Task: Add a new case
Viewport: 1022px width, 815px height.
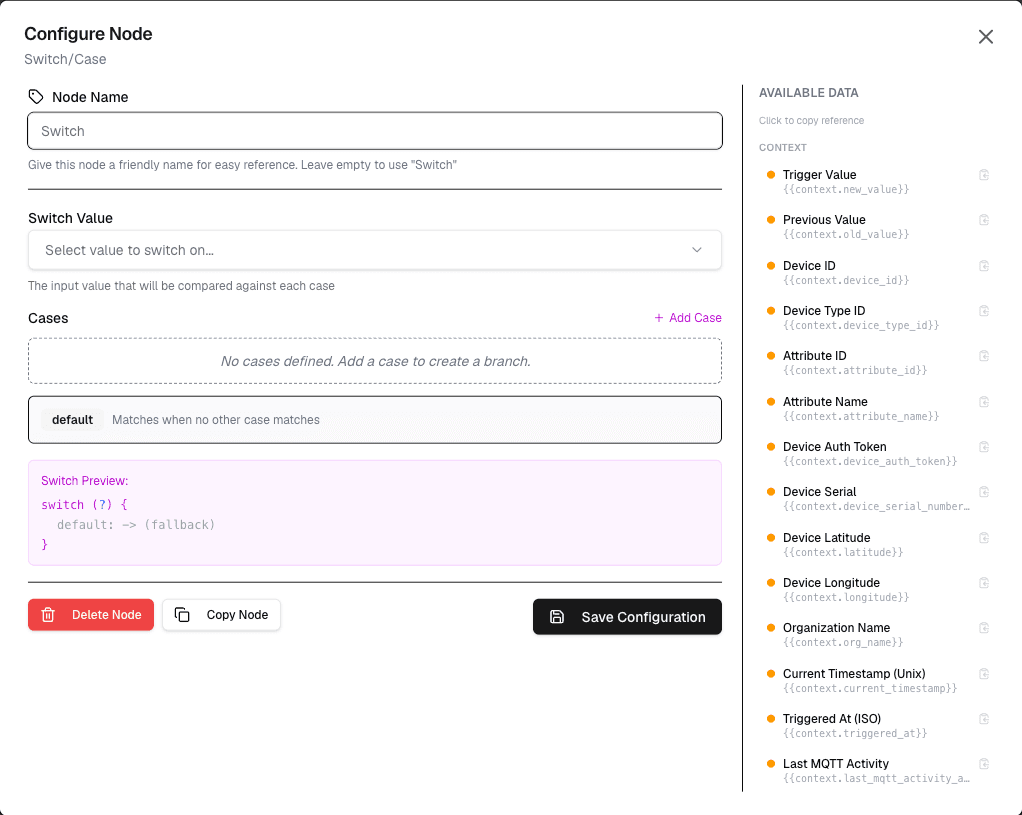Action: (688, 318)
